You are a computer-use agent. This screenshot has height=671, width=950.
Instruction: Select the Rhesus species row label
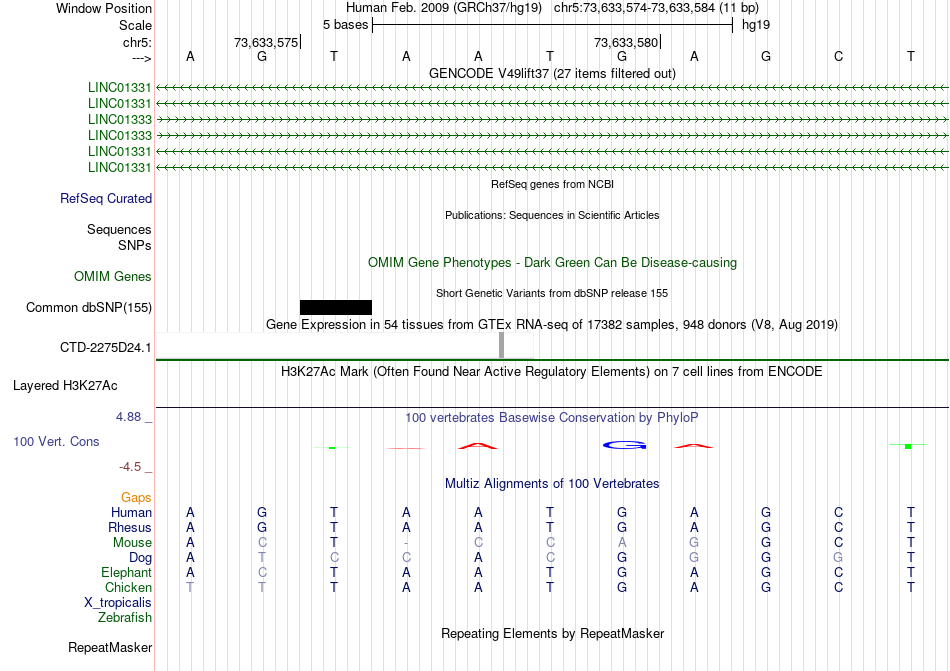tap(130, 527)
